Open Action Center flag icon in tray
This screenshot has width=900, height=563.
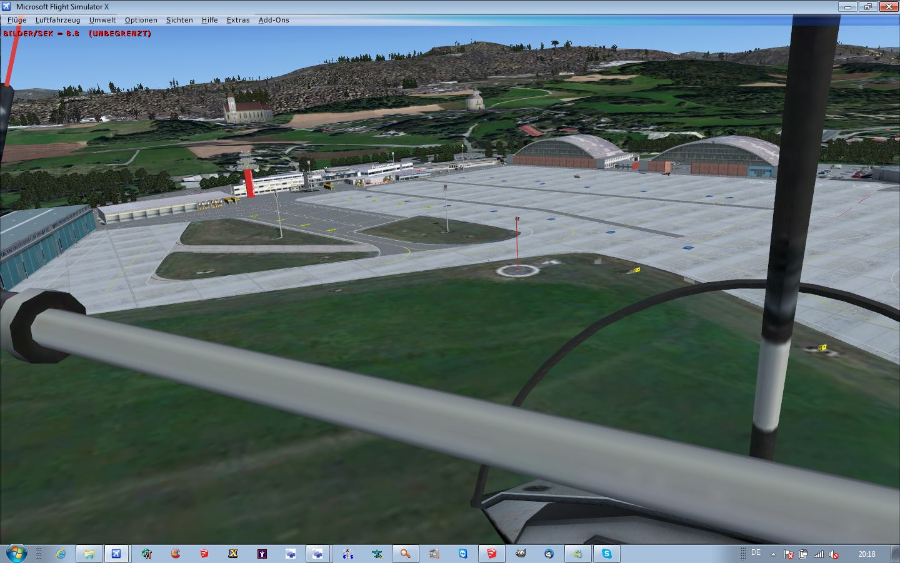789,554
